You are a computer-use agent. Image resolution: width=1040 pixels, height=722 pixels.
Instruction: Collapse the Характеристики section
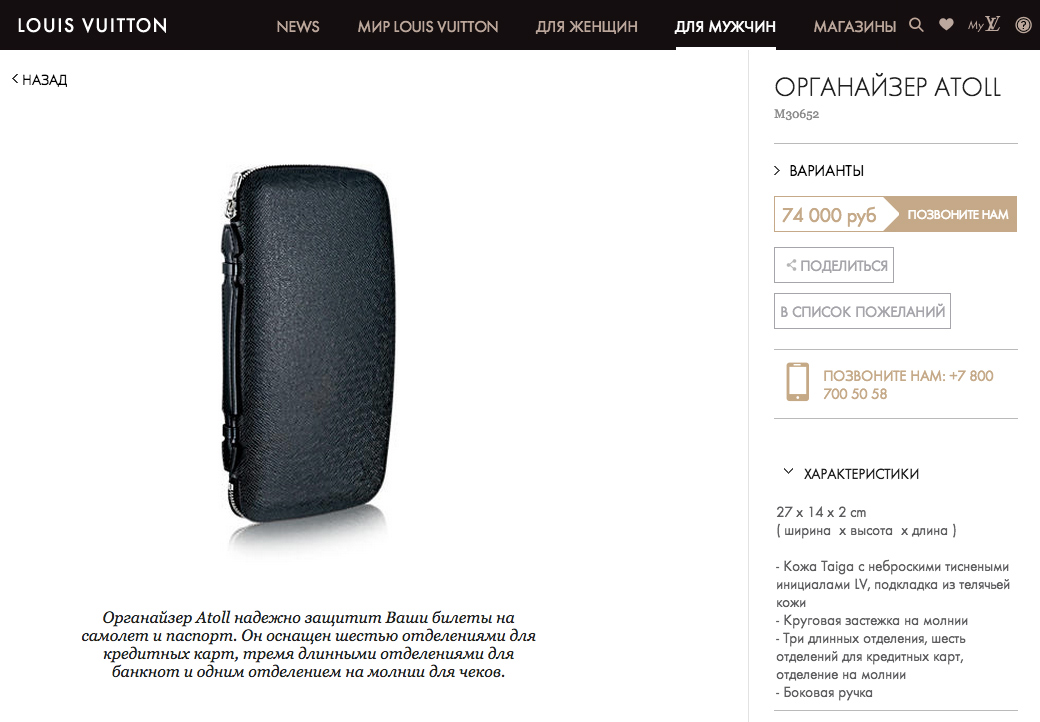(x=853, y=473)
